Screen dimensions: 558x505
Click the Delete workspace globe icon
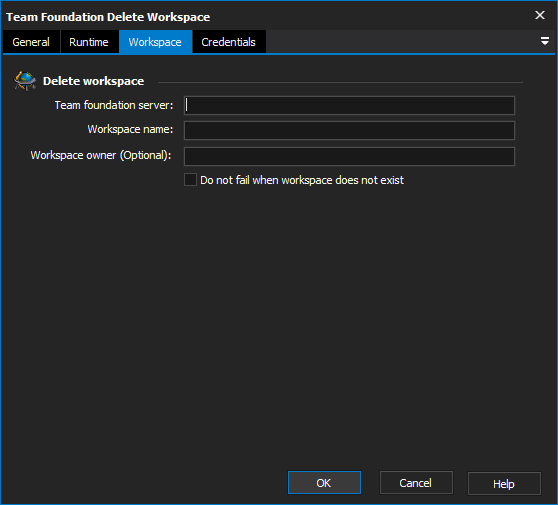point(25,81)
